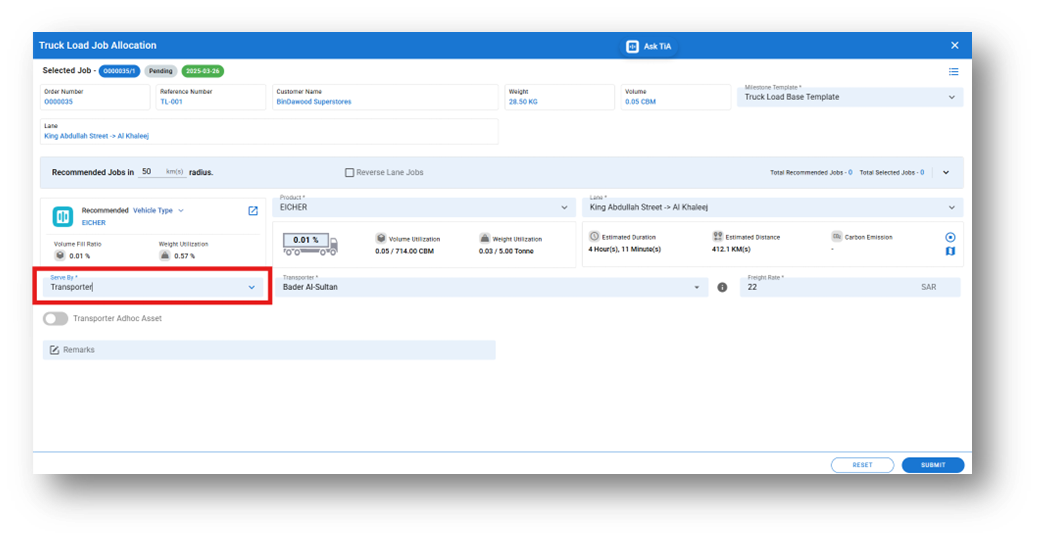1037x539 pixels.
Task: Open recommended vehicle in external link icon
Action: click(x=253, y=210)
